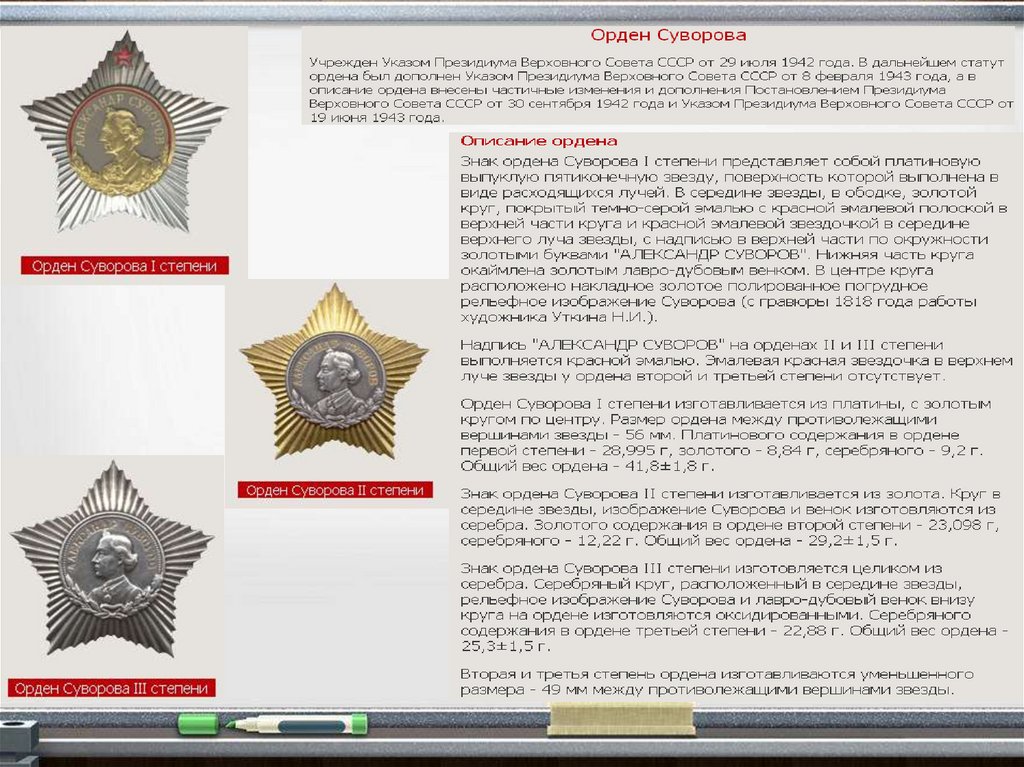Pick the green marker on the tray

coord(296,724)
